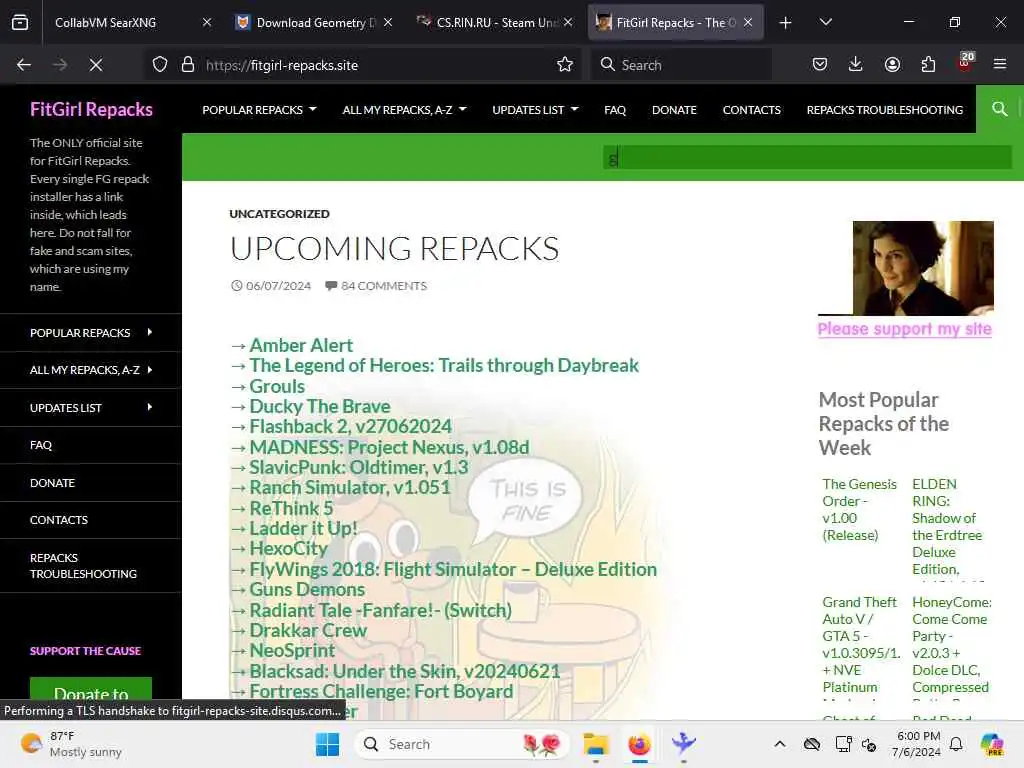Expand All My Repacks A-Z top menu
The width and height of the screenshot is (1024, 768).
click(x=404, y=110)
